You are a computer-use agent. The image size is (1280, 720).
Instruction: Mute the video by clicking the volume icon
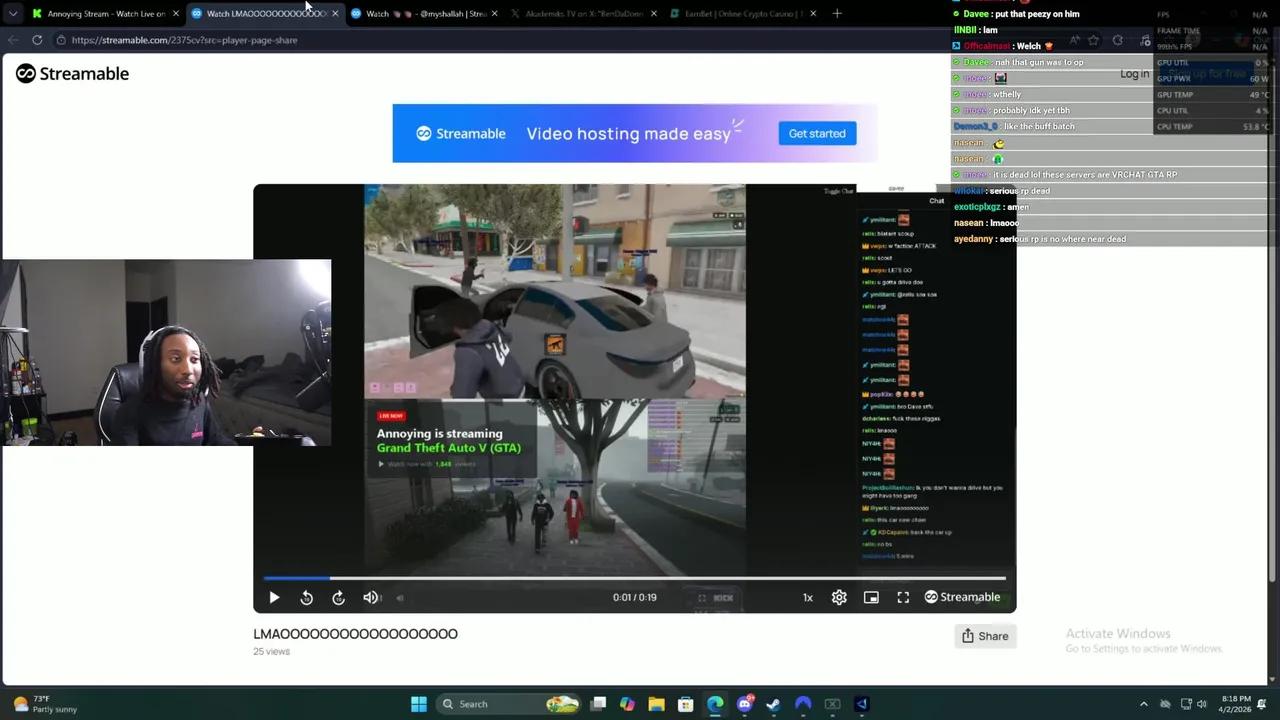pos(370,597)
